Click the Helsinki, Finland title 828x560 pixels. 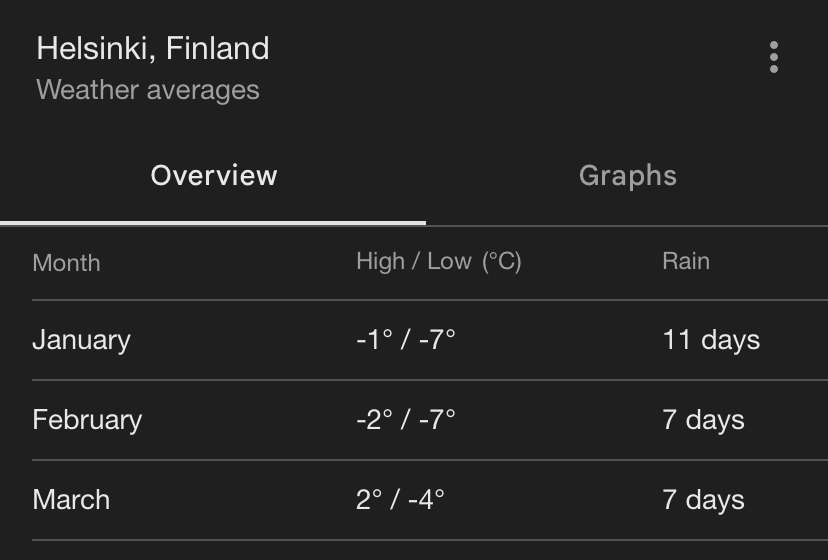[x=153, y=48]
